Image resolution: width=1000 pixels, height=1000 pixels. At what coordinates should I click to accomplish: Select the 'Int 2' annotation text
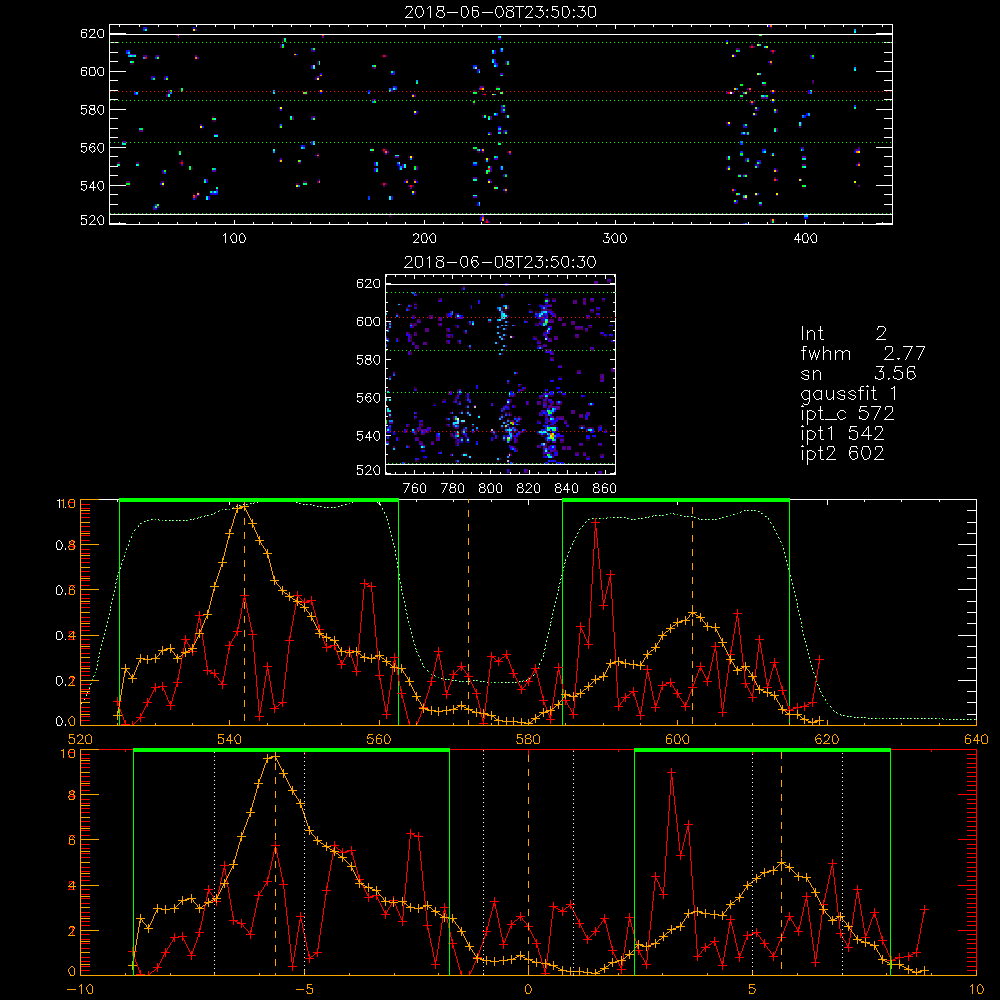tap(843, 334)
